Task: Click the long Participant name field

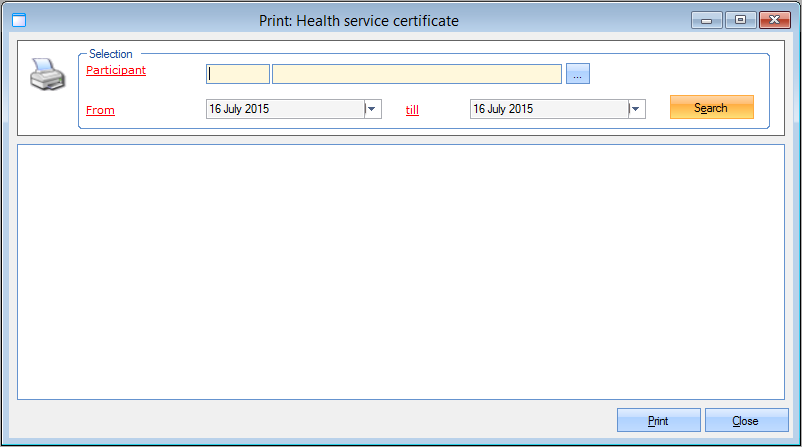Action: pos(416,74)
